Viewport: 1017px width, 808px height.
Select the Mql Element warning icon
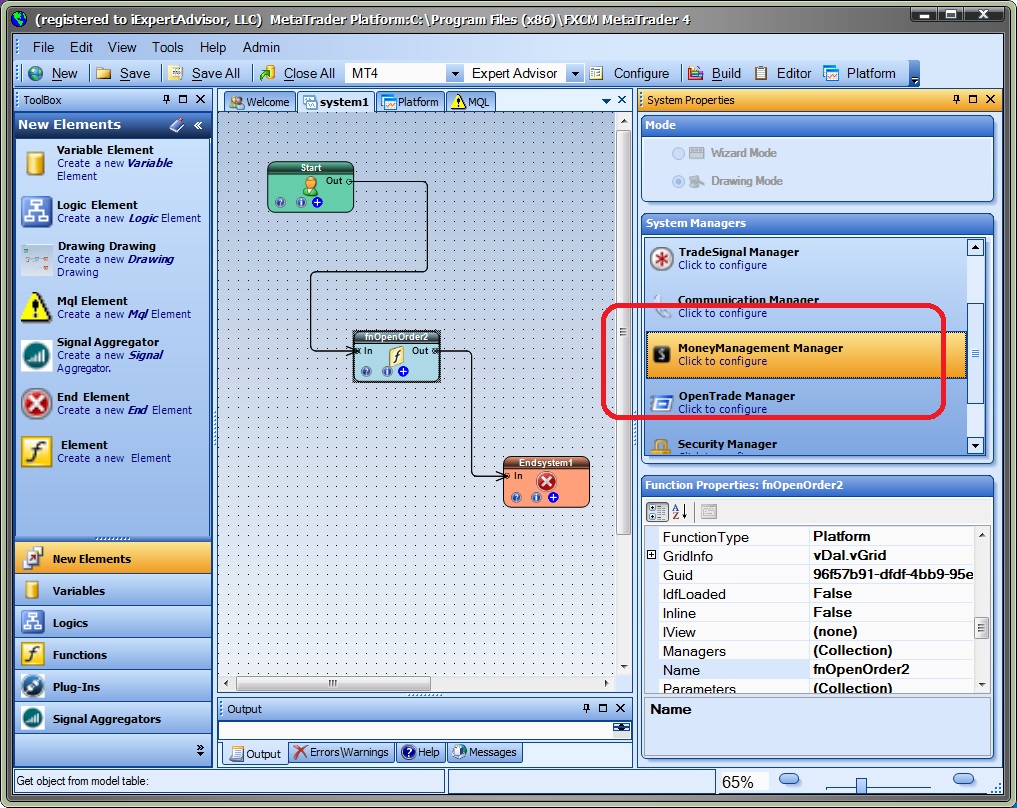pos(36,307)
